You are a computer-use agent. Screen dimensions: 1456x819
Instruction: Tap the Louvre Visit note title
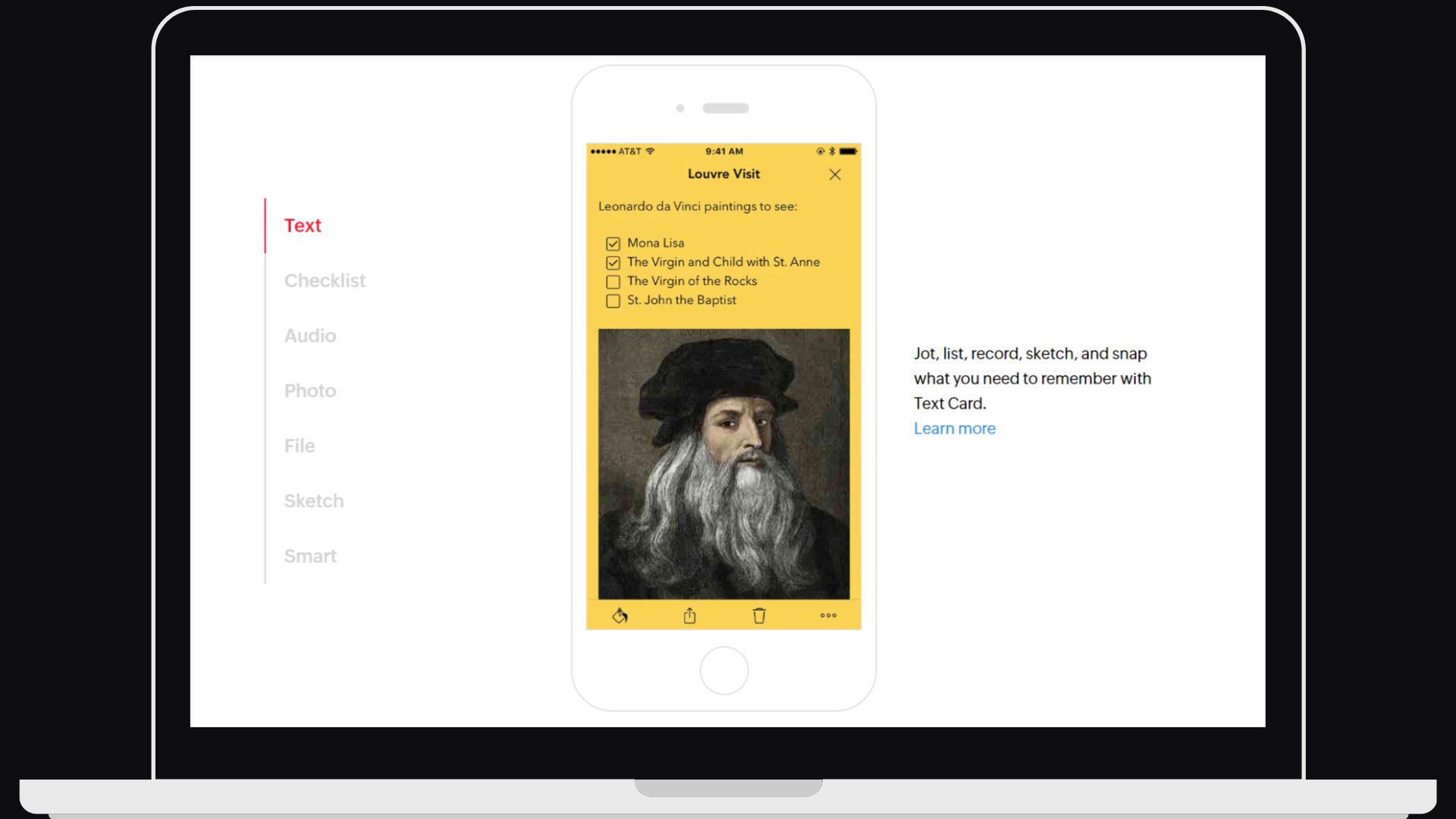click(x=723, y=174)
